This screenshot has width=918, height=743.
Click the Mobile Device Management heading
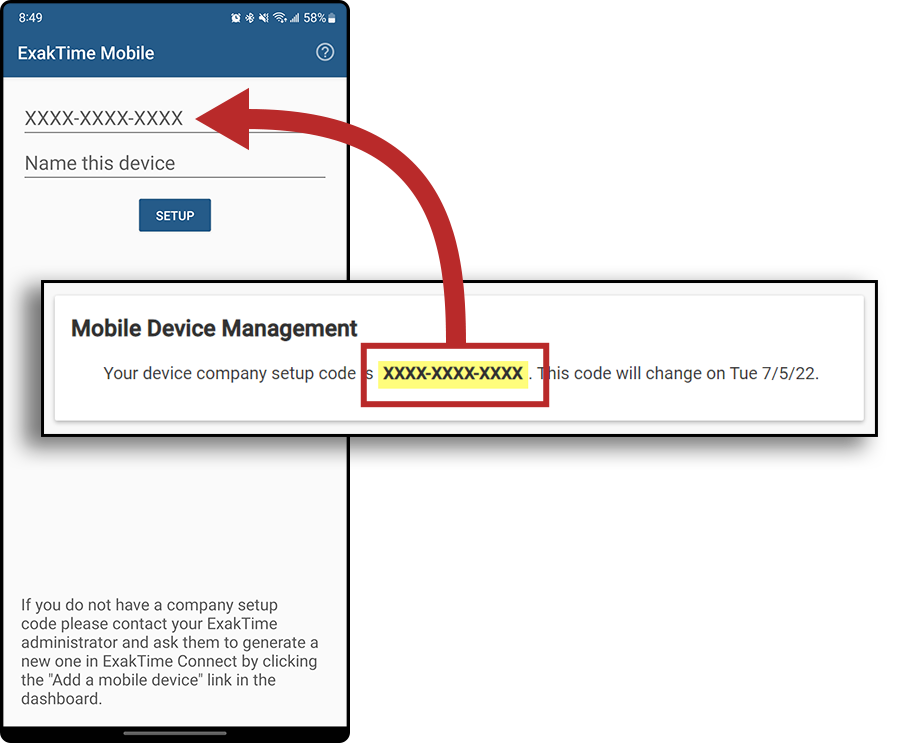click(214, 328)
